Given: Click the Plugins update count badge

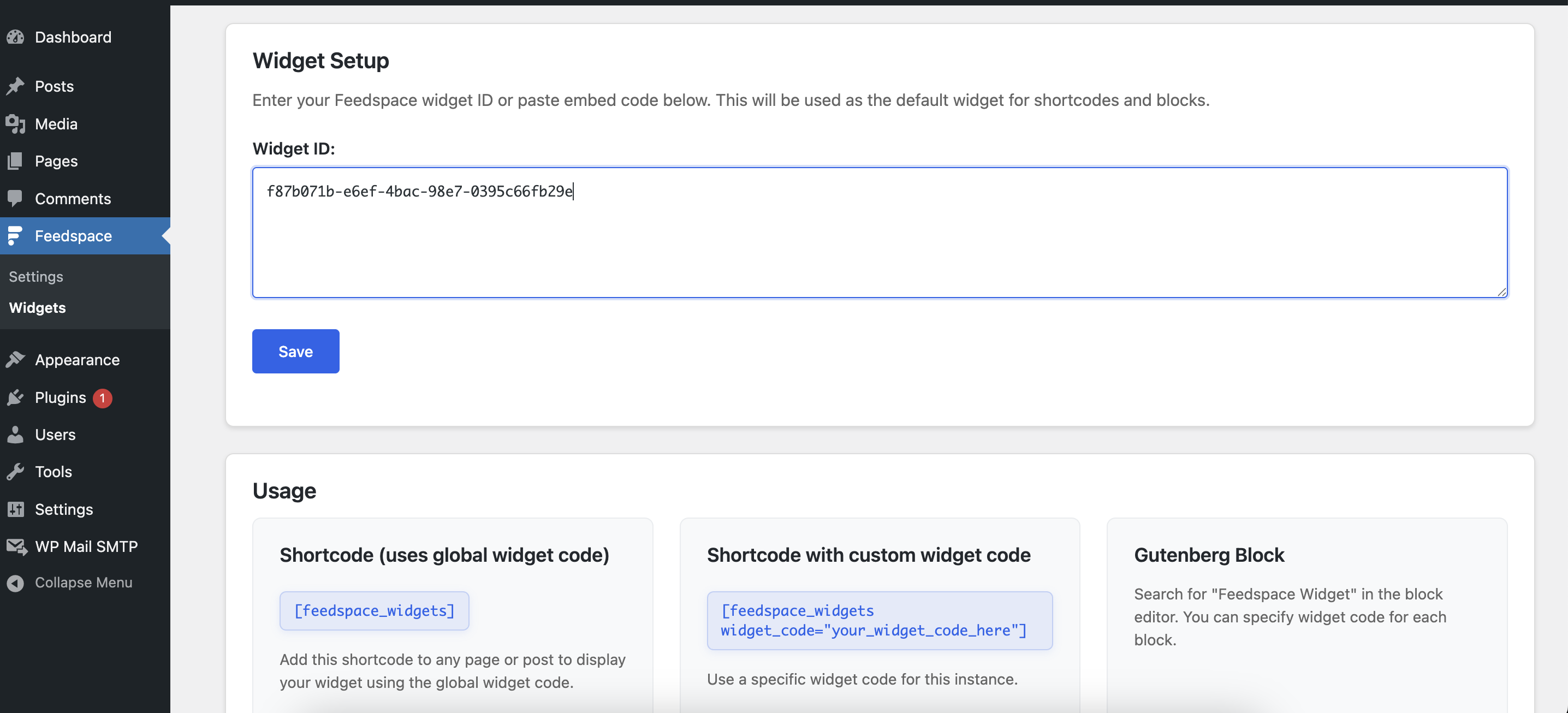Looking at the screenshot, I should coord(102,397).
